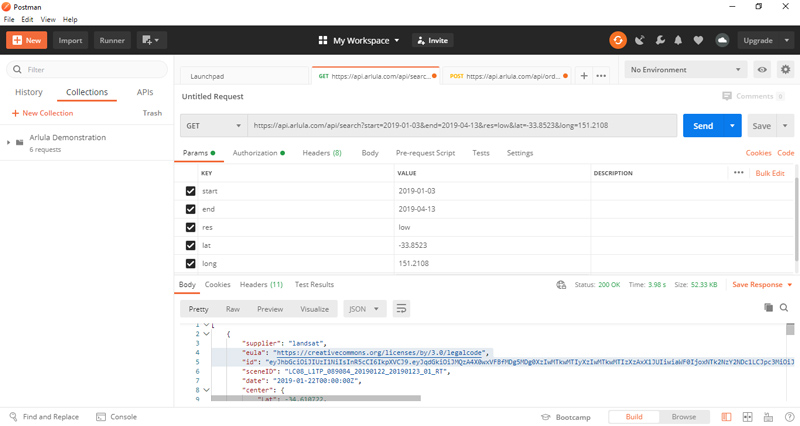Uncheck the long parameter
Image resolution: width=800 pixels, height=426 pixels.
(x=190, y=263)
